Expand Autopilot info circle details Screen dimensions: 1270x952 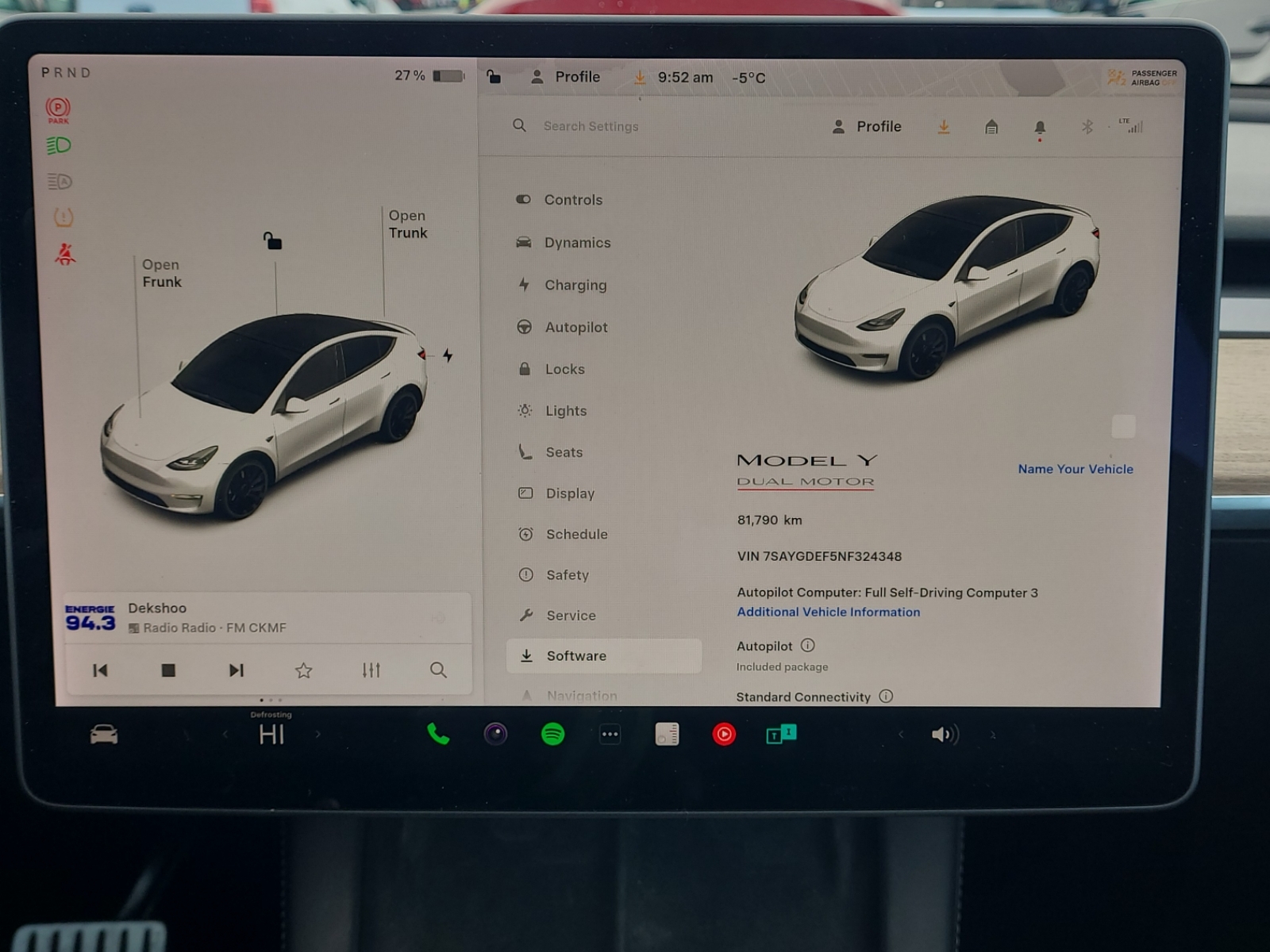pyautogui.click(x=807, y=646)
